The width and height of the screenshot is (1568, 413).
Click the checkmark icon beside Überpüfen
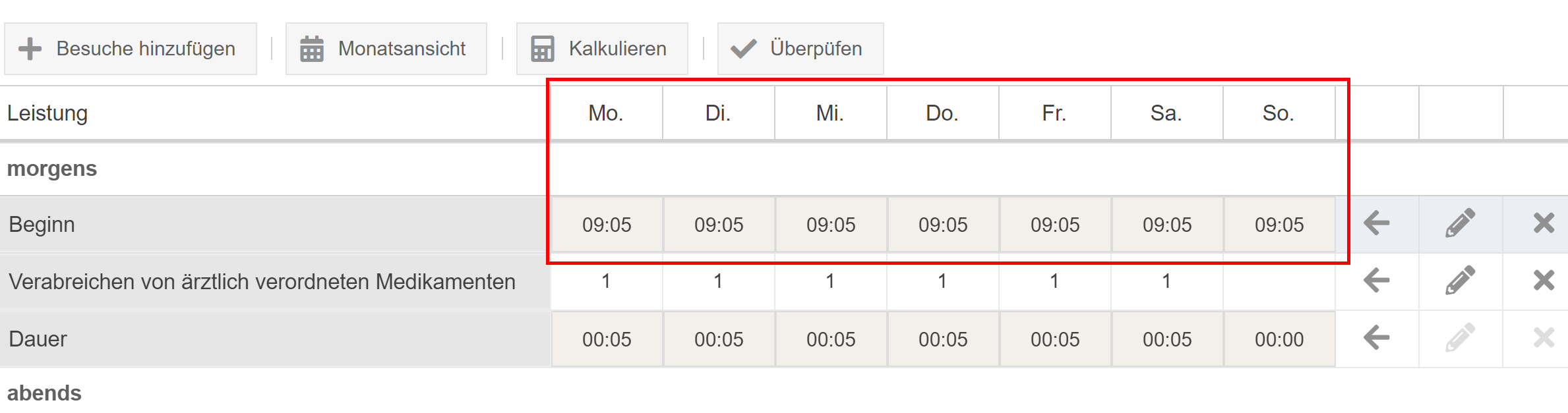click(x=742, y=48)
